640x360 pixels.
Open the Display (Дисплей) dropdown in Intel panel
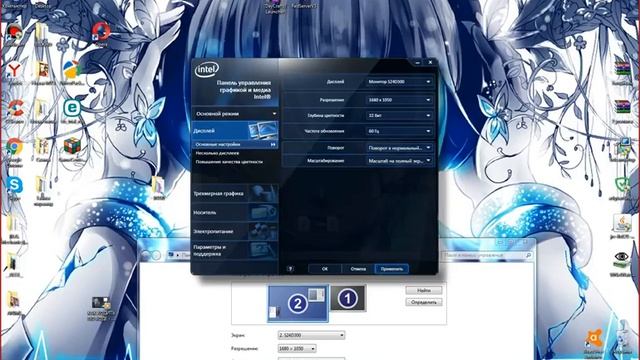(399, 82)
